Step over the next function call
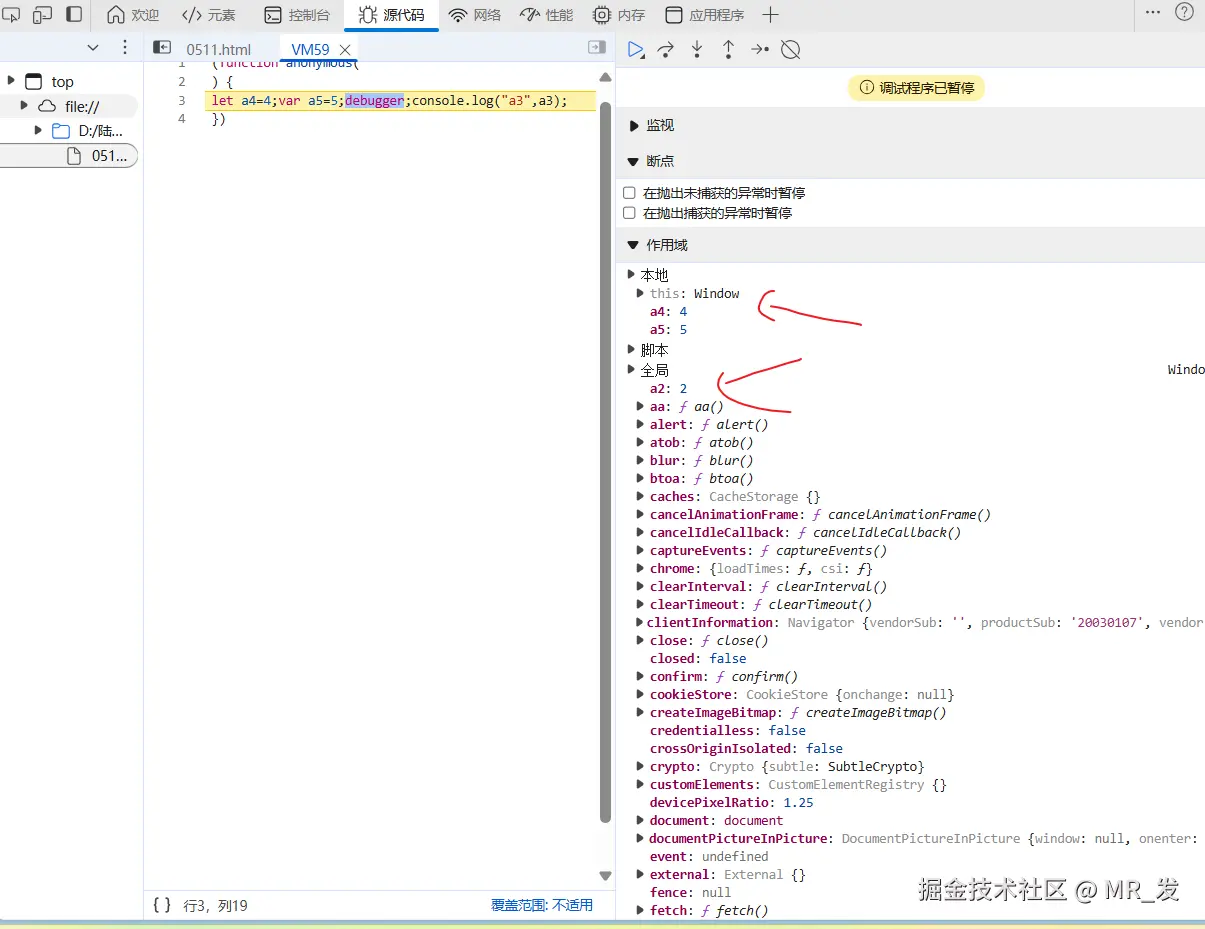 [667, 48]
